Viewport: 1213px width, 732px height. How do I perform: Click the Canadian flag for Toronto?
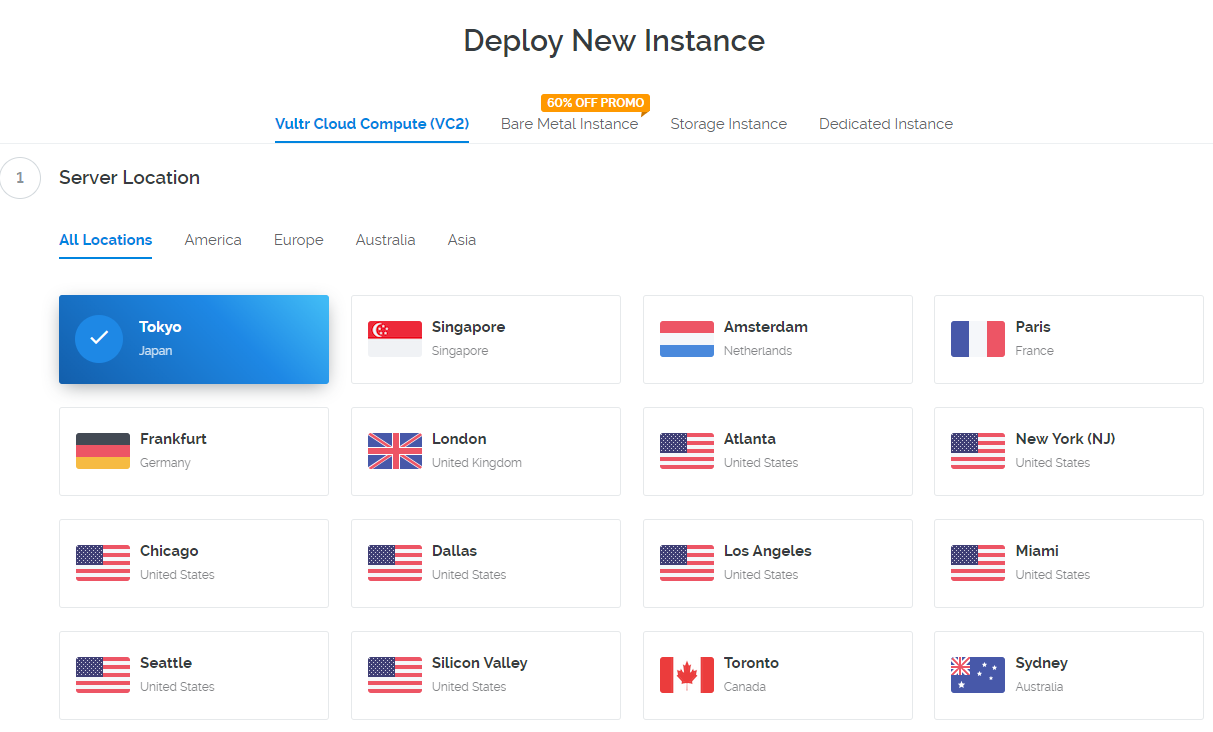pos(686,675)
